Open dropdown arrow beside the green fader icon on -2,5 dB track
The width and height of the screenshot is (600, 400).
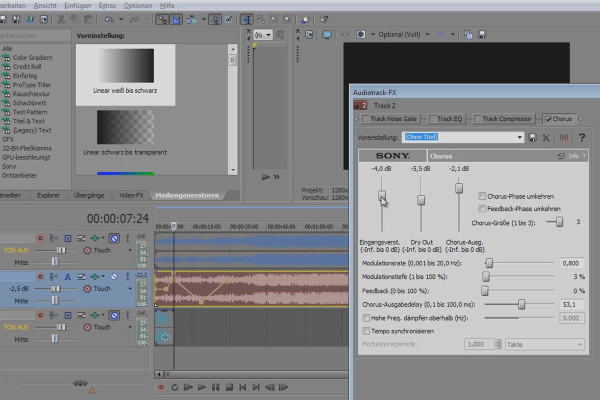click(x=103, y=276)
